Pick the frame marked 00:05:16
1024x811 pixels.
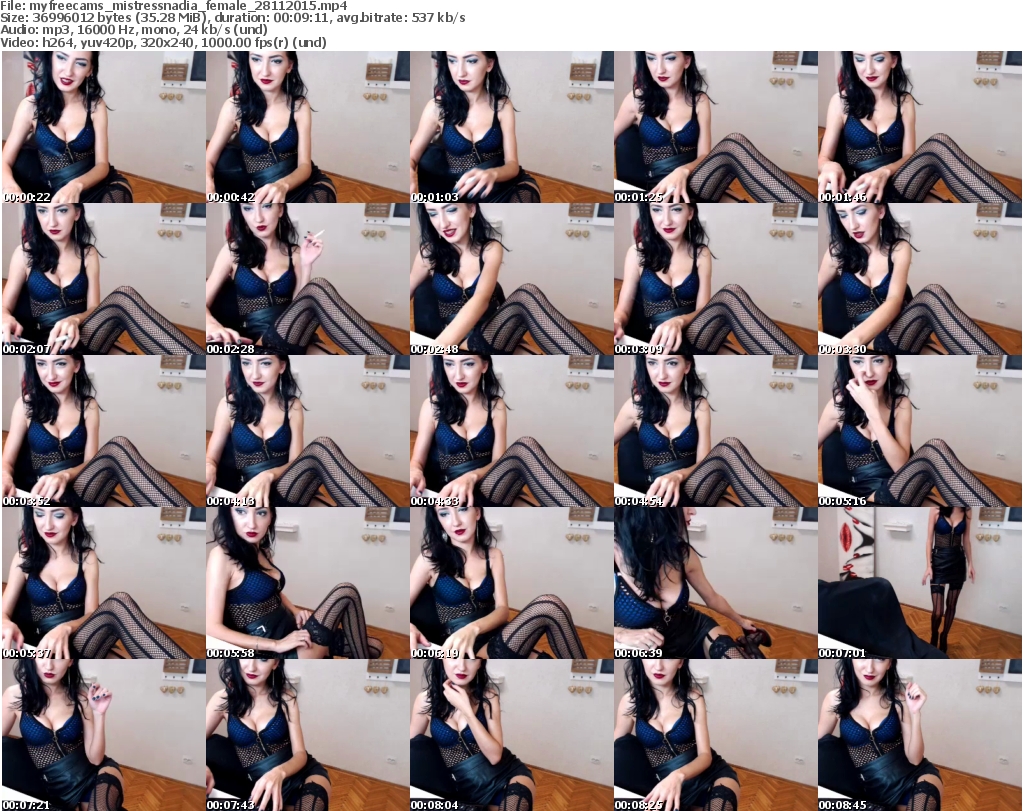tap(920, 431)
